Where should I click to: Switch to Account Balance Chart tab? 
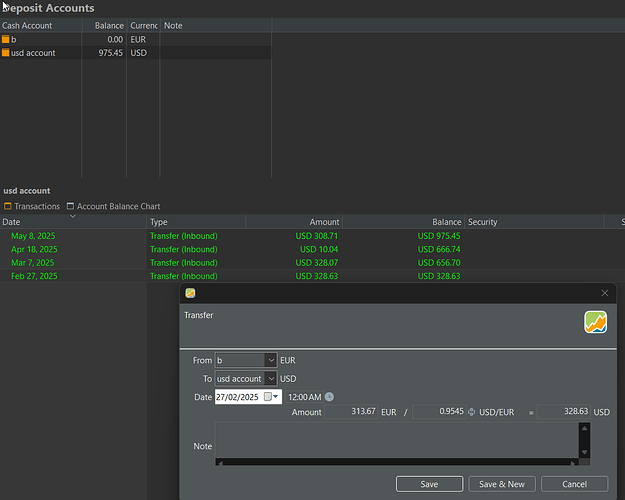(114, 206)
